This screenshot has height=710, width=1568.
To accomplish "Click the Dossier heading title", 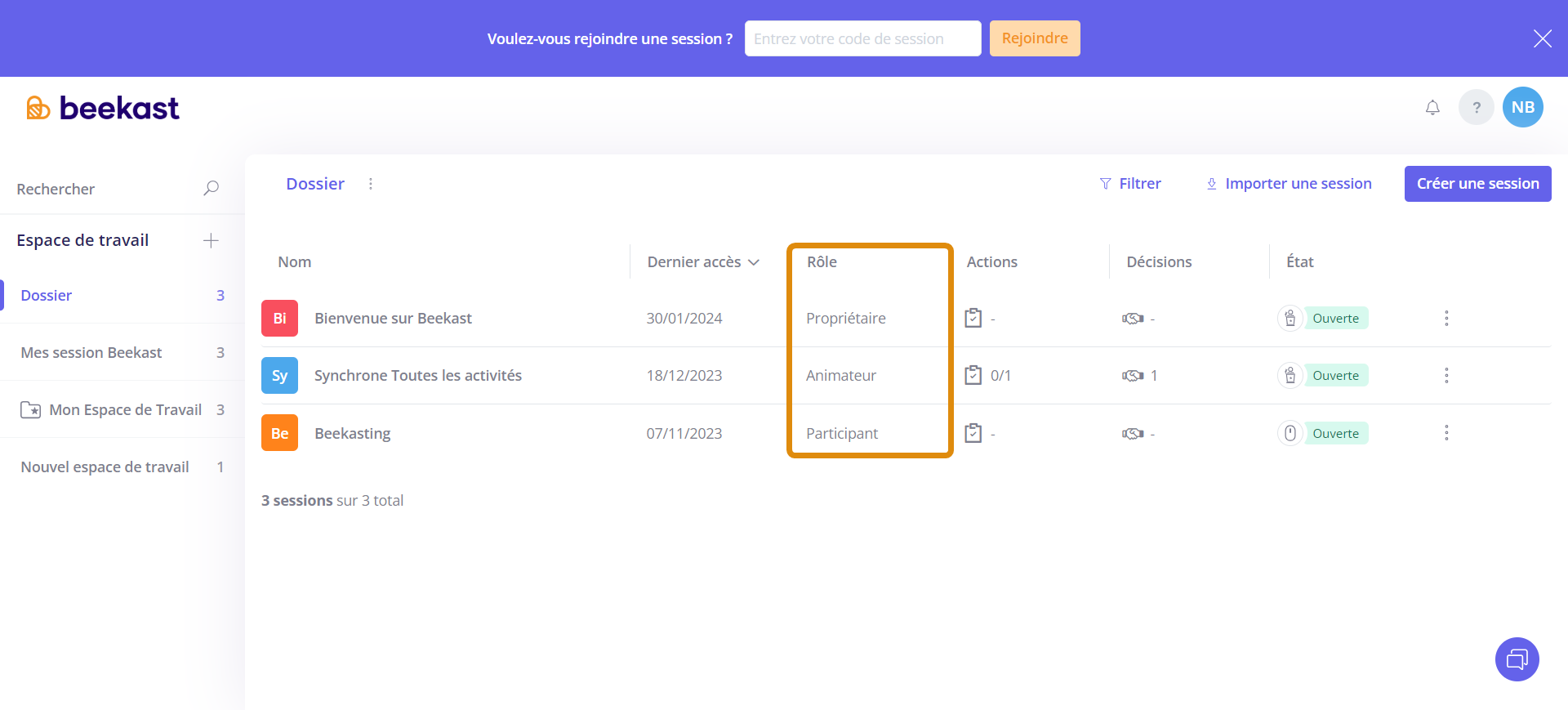I will tap(315, 184).
